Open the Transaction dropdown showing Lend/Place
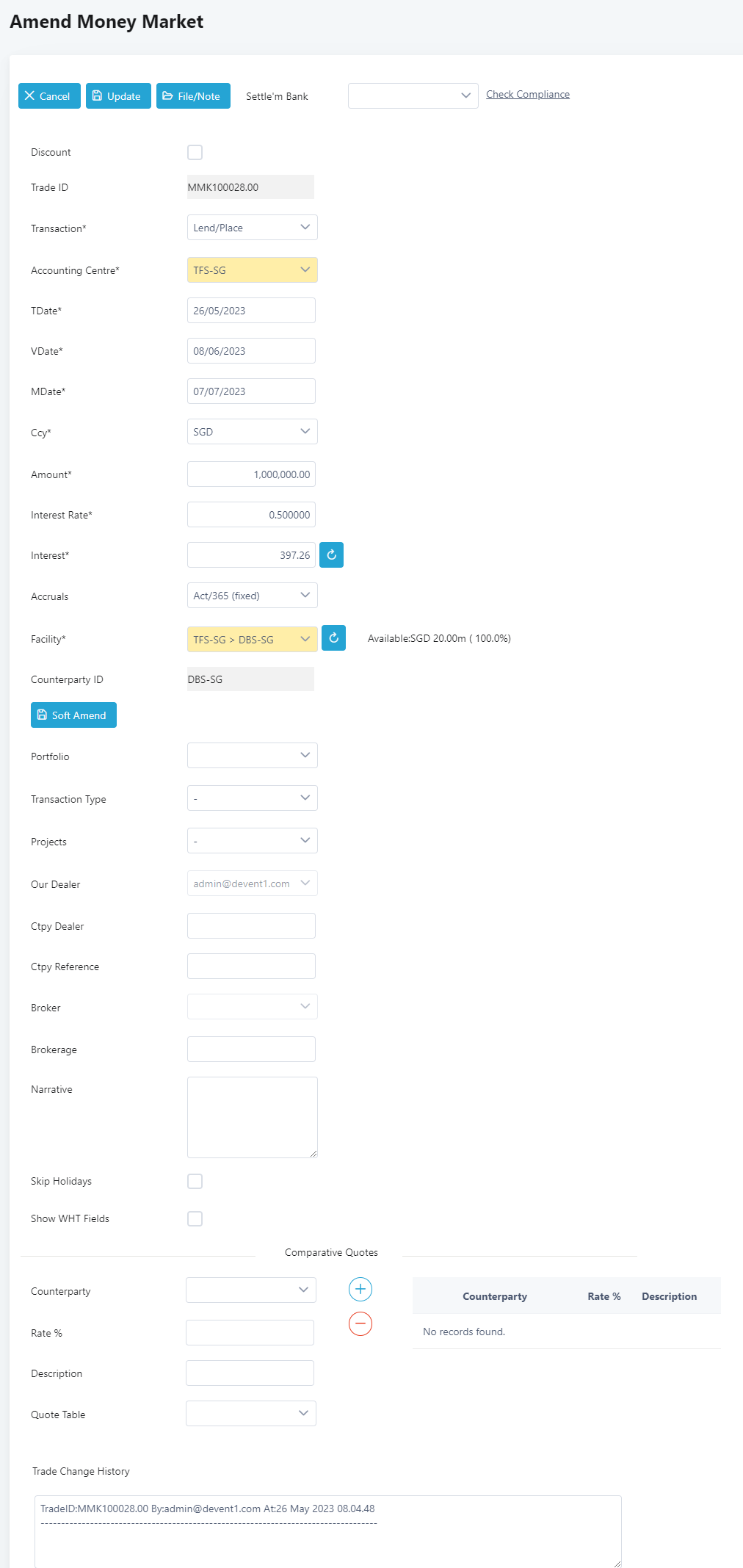 coord(252,228)
